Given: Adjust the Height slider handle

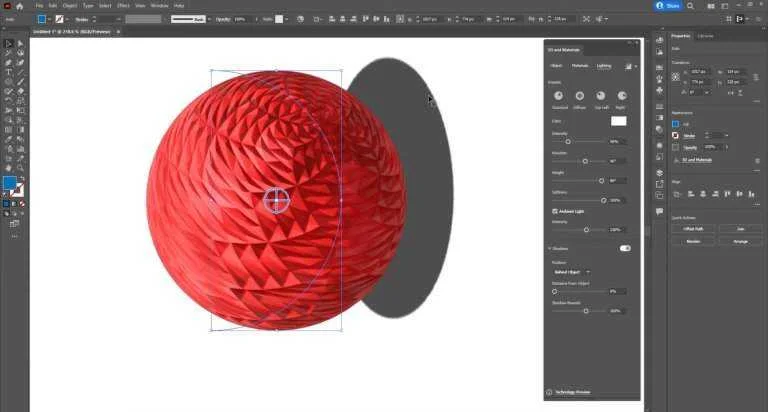Looking at the screenshot, I should [x=601, y=181].
